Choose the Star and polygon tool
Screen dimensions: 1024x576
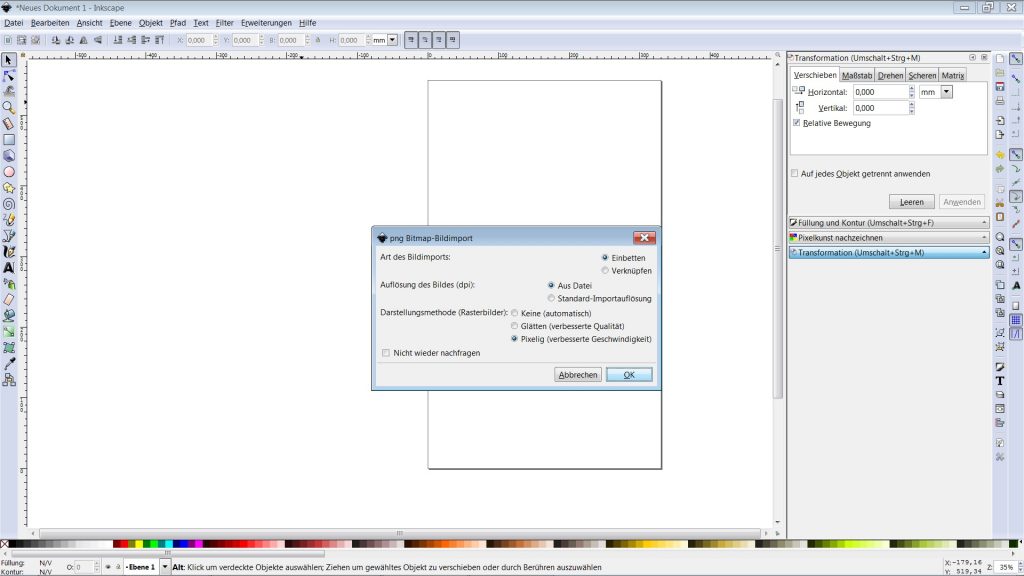pyautogui.click(x=9, y=187)
